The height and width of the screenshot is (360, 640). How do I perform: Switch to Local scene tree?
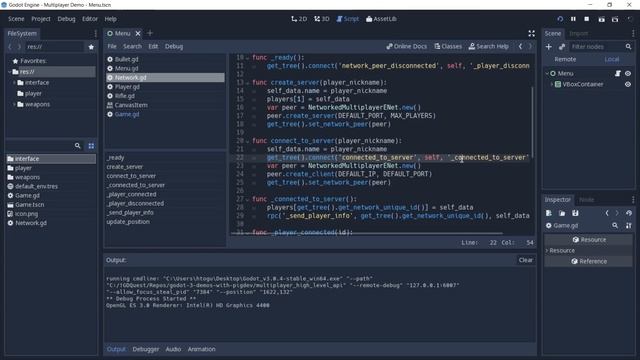611,59
